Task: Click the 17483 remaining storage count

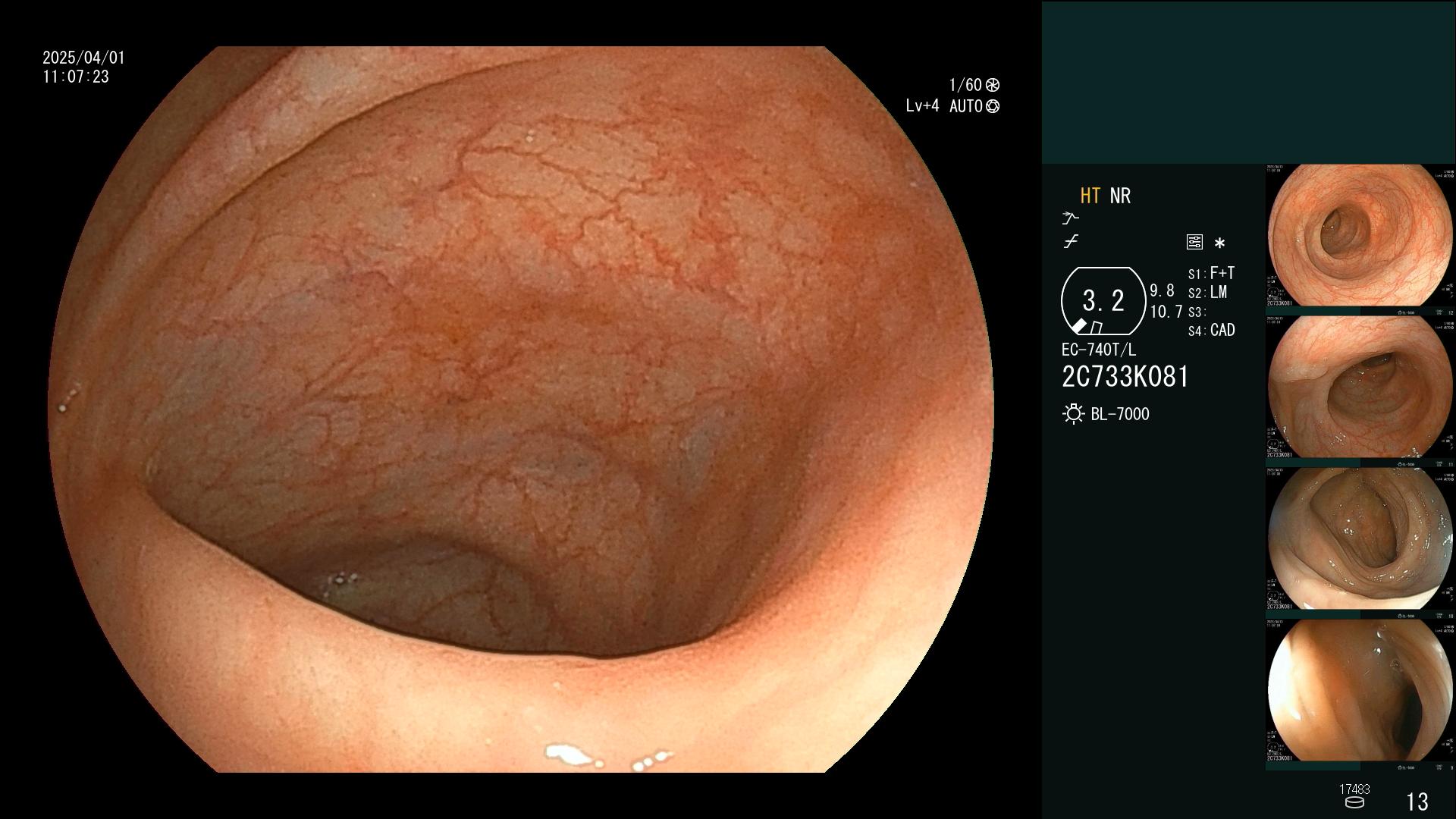Action: [1354, 789]
